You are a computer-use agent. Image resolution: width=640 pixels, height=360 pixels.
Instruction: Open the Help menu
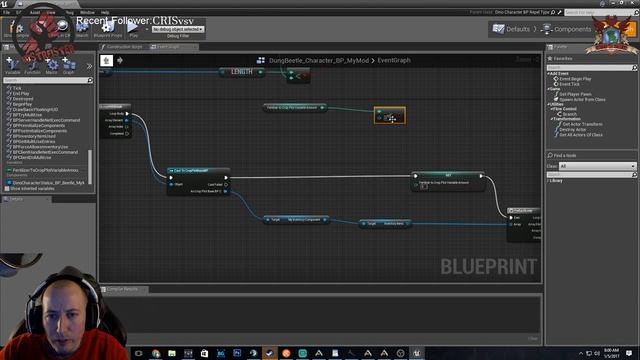pos(105,13)
